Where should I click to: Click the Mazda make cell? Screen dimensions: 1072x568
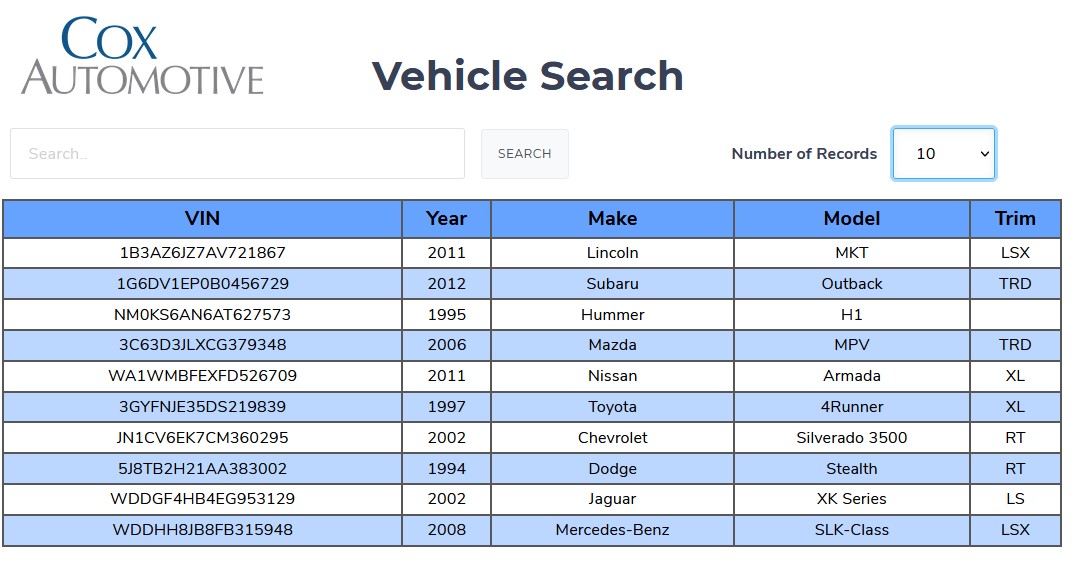[x=613, y=345]
